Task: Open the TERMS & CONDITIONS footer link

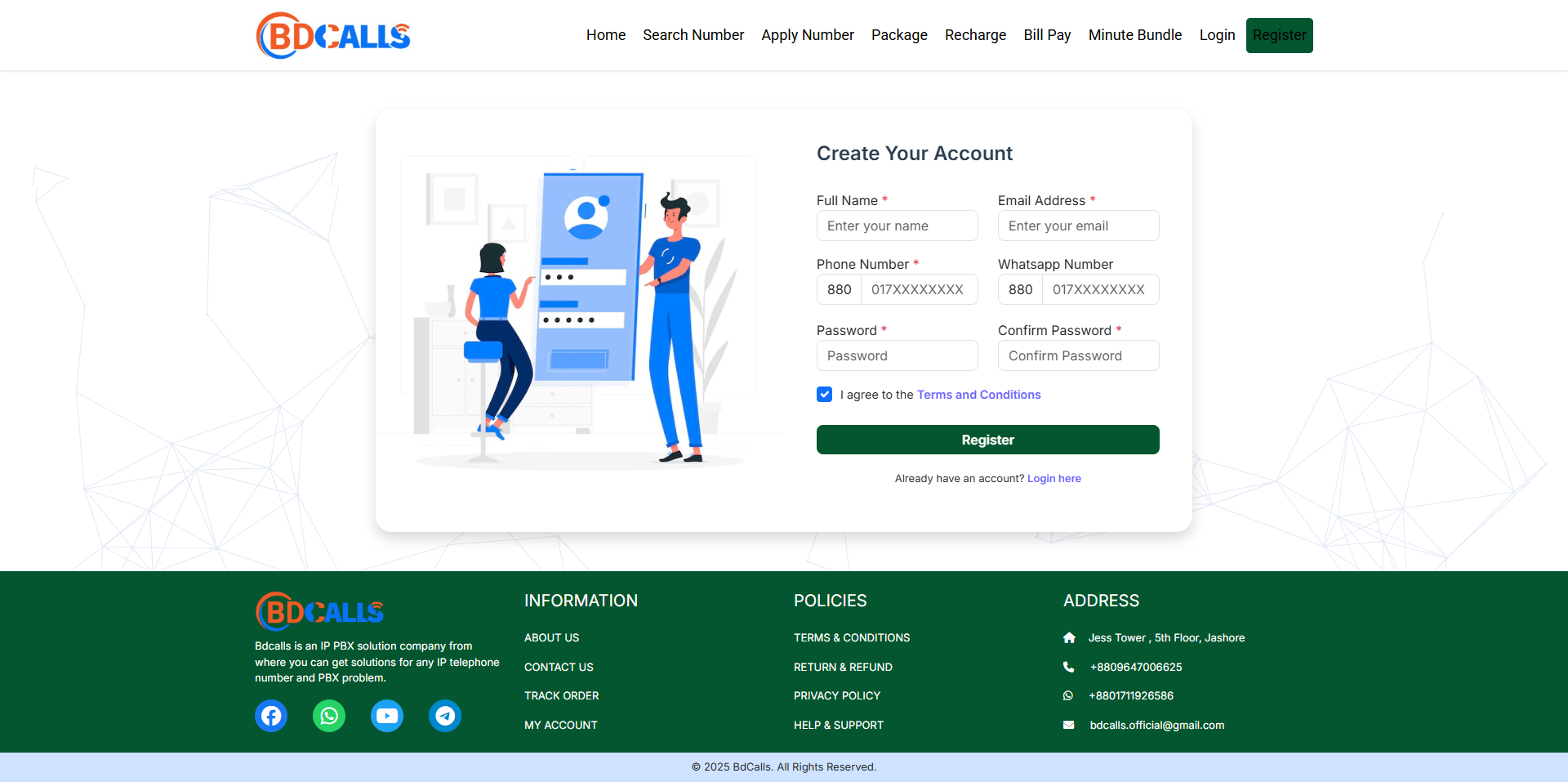Action: pyautogui.click(x=852, y=637)
